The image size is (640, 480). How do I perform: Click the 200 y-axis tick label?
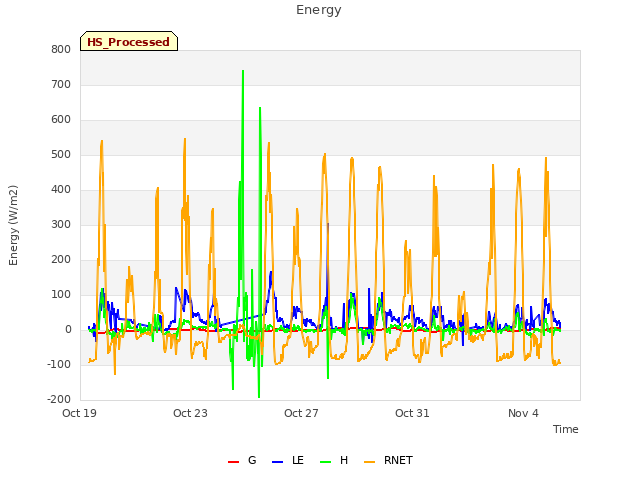click(x=61, y=260)
